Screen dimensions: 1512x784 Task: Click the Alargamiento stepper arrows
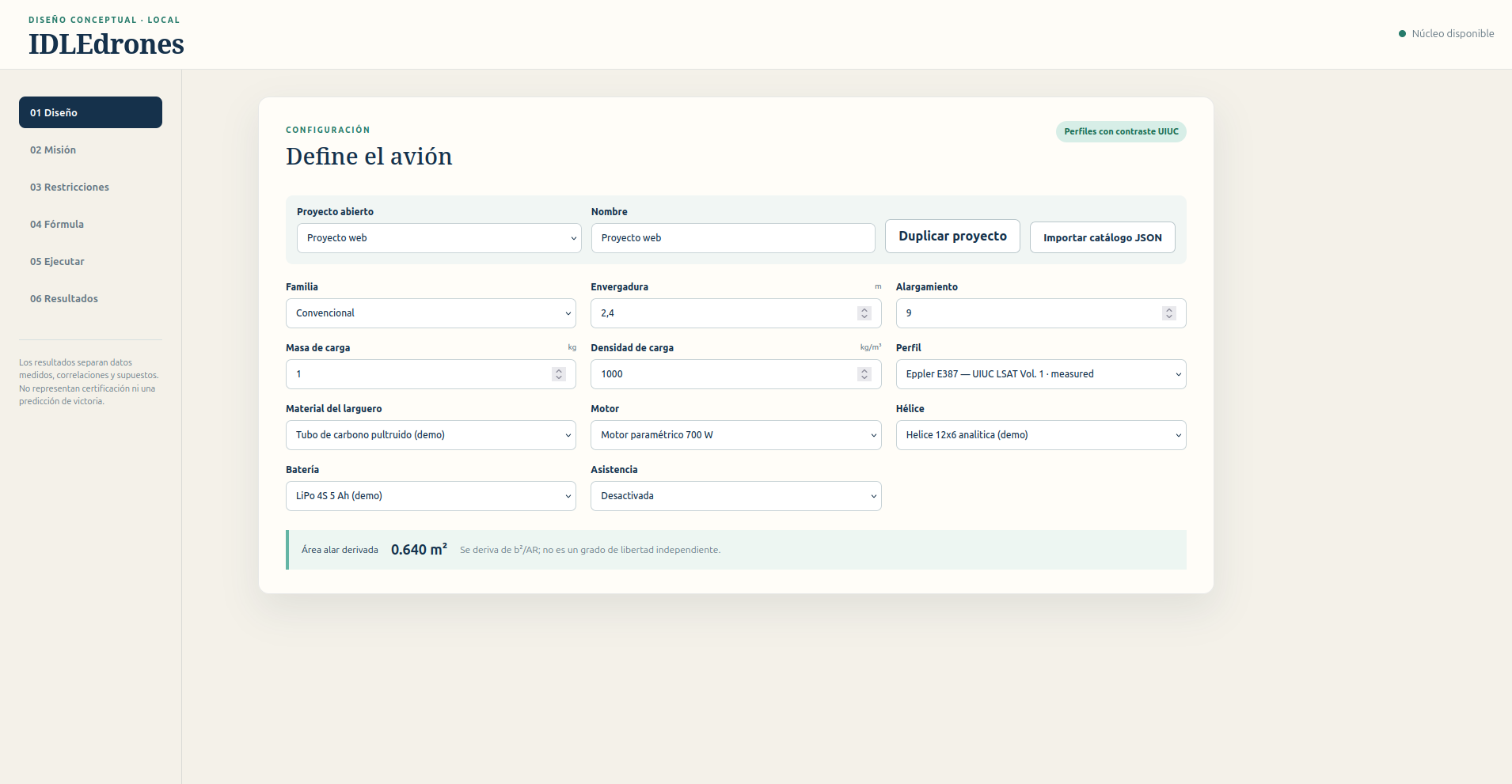(1169, 313)
